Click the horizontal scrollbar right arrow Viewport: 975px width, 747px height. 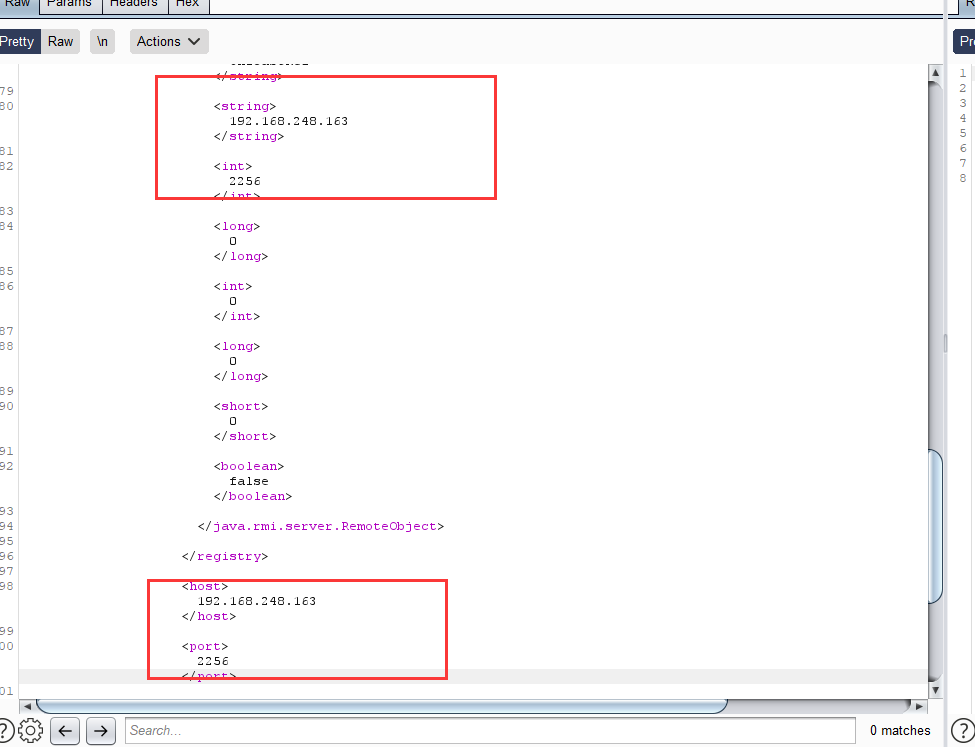tap(920, 707)
